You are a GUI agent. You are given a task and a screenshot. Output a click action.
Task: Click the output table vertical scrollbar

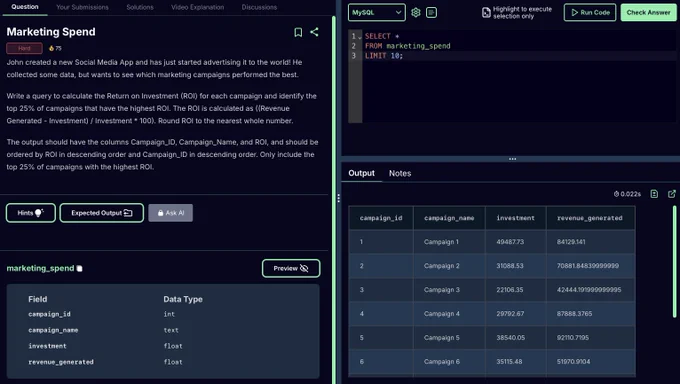[674, 262]
